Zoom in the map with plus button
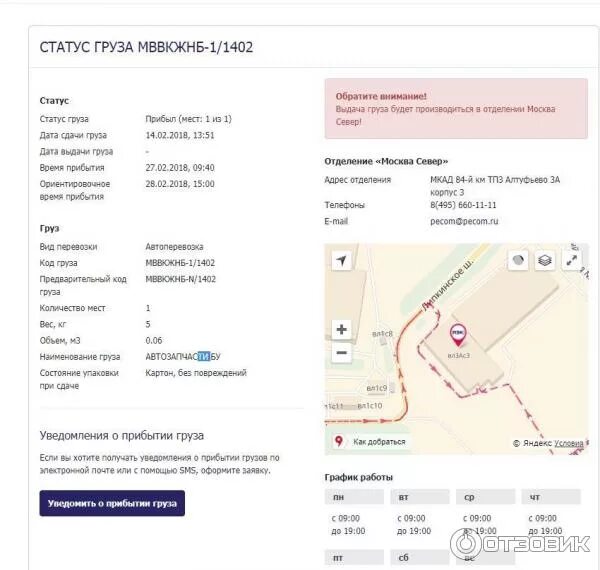This screenshot has height=570, width=600. [341, 329]
